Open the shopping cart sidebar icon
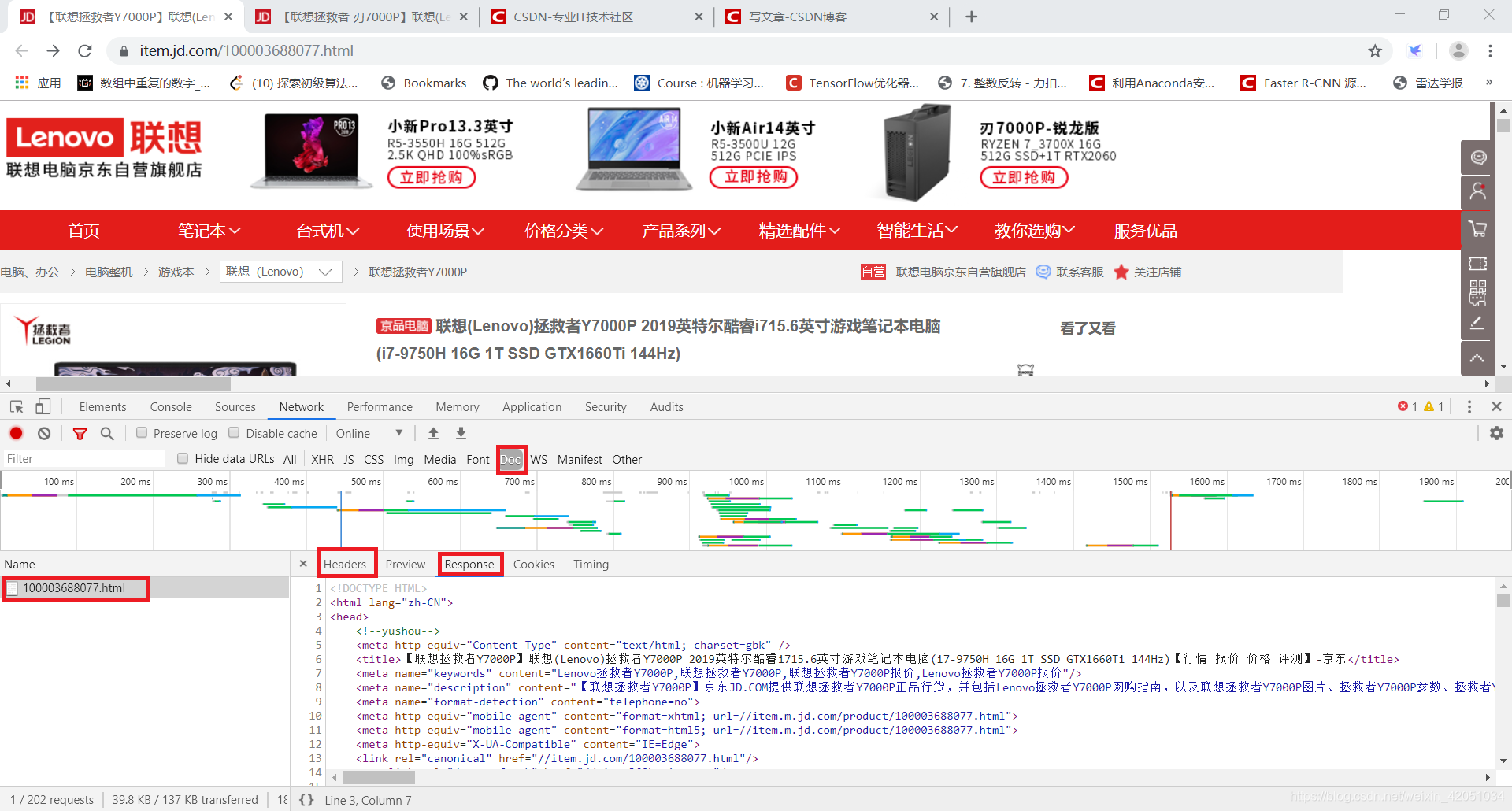This screenshot has height=811, width=1512. (x=1477, y=229)
